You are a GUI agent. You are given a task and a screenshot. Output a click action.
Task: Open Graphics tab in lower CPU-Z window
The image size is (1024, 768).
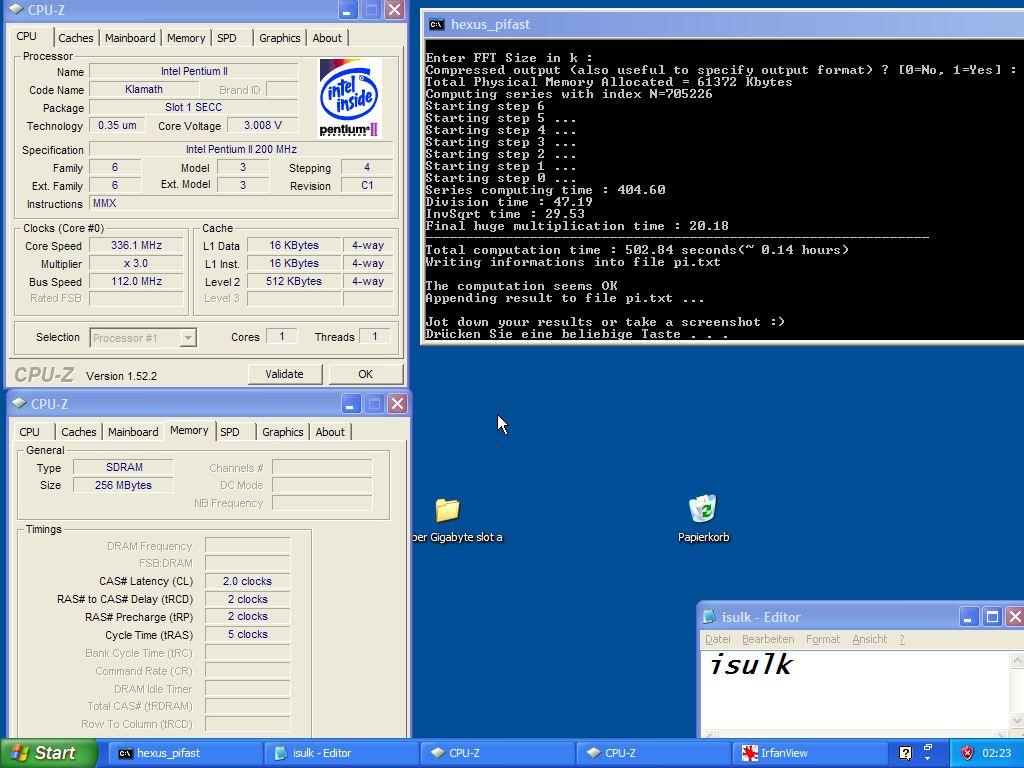[x=283, y=432]
